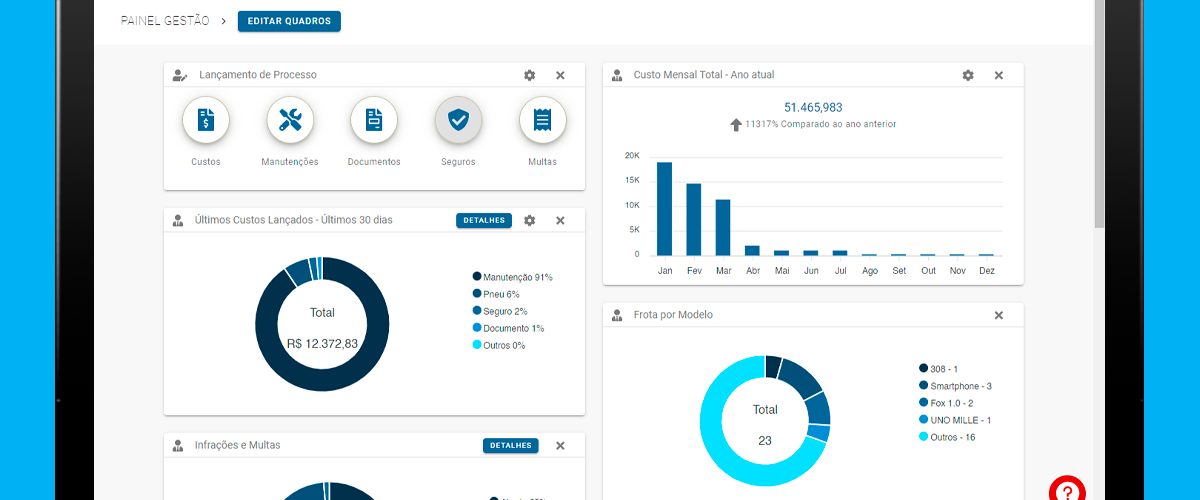
Task: Toggle Seguro 2% legend entry
Action: pyautogui.click(x=500, y=311)
